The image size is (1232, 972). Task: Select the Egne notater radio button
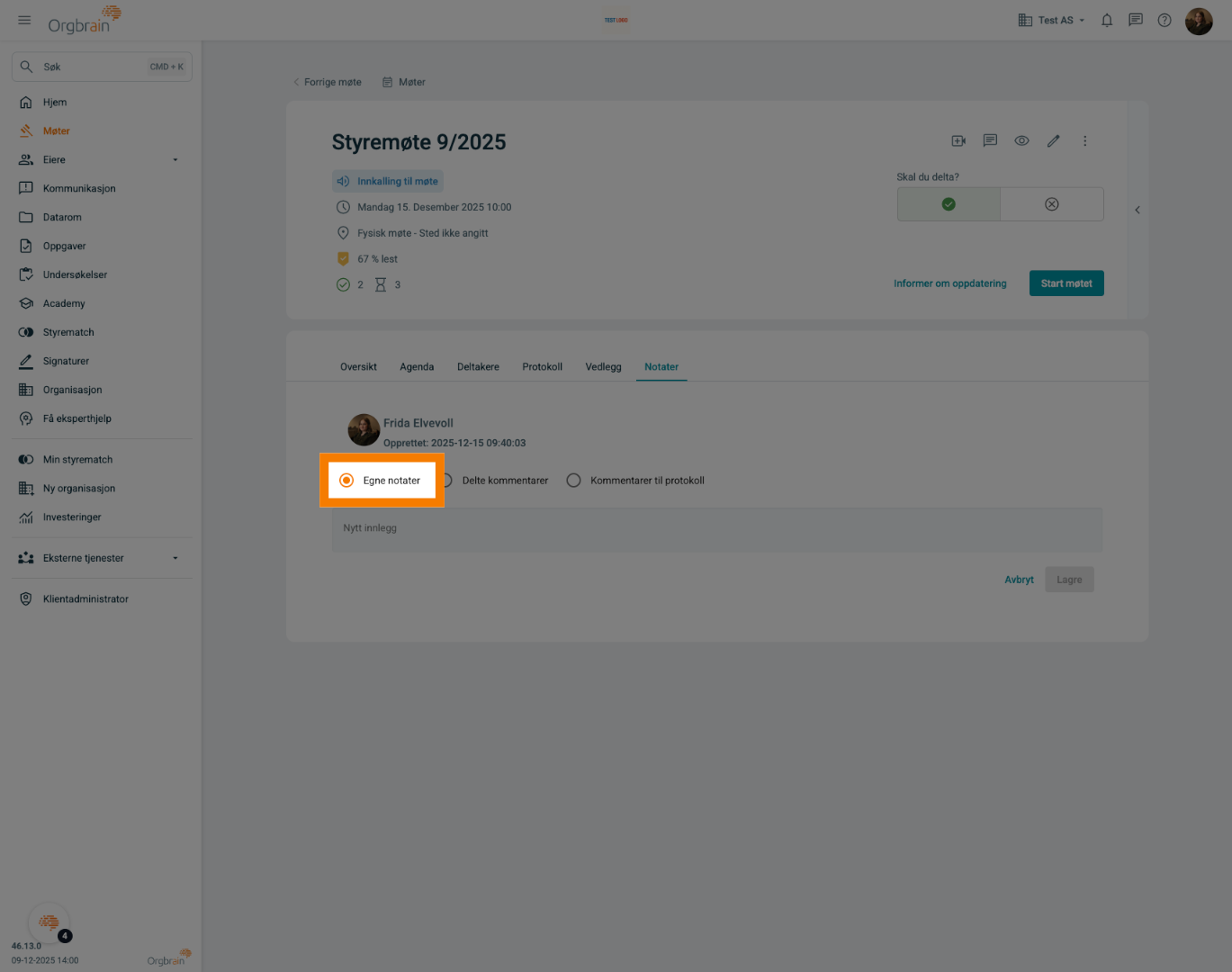coord(346,481)
